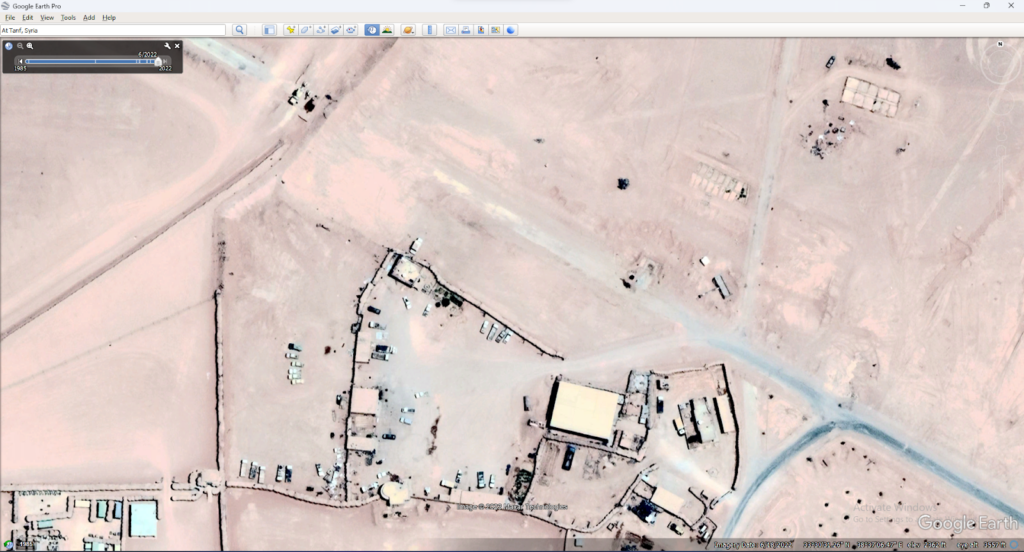Toggle historical imagery clock button
Image resolution: width=1024 pixels, height=552 pixels.
click(x=371, y=30)
